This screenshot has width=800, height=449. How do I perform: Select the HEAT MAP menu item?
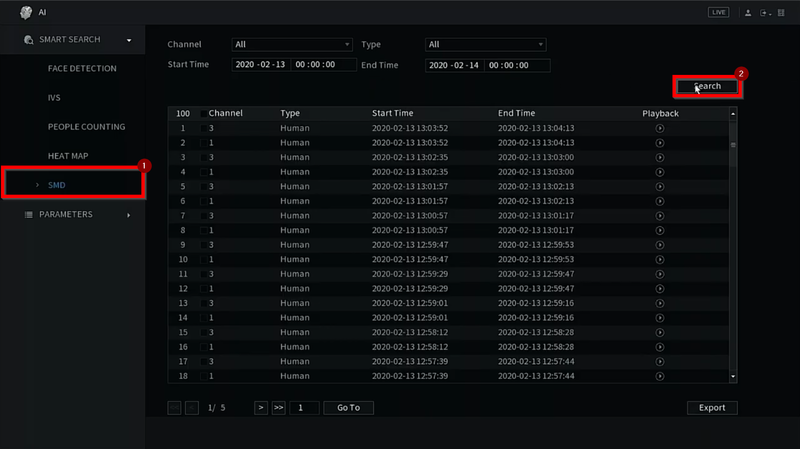click(x=68, y=156)
